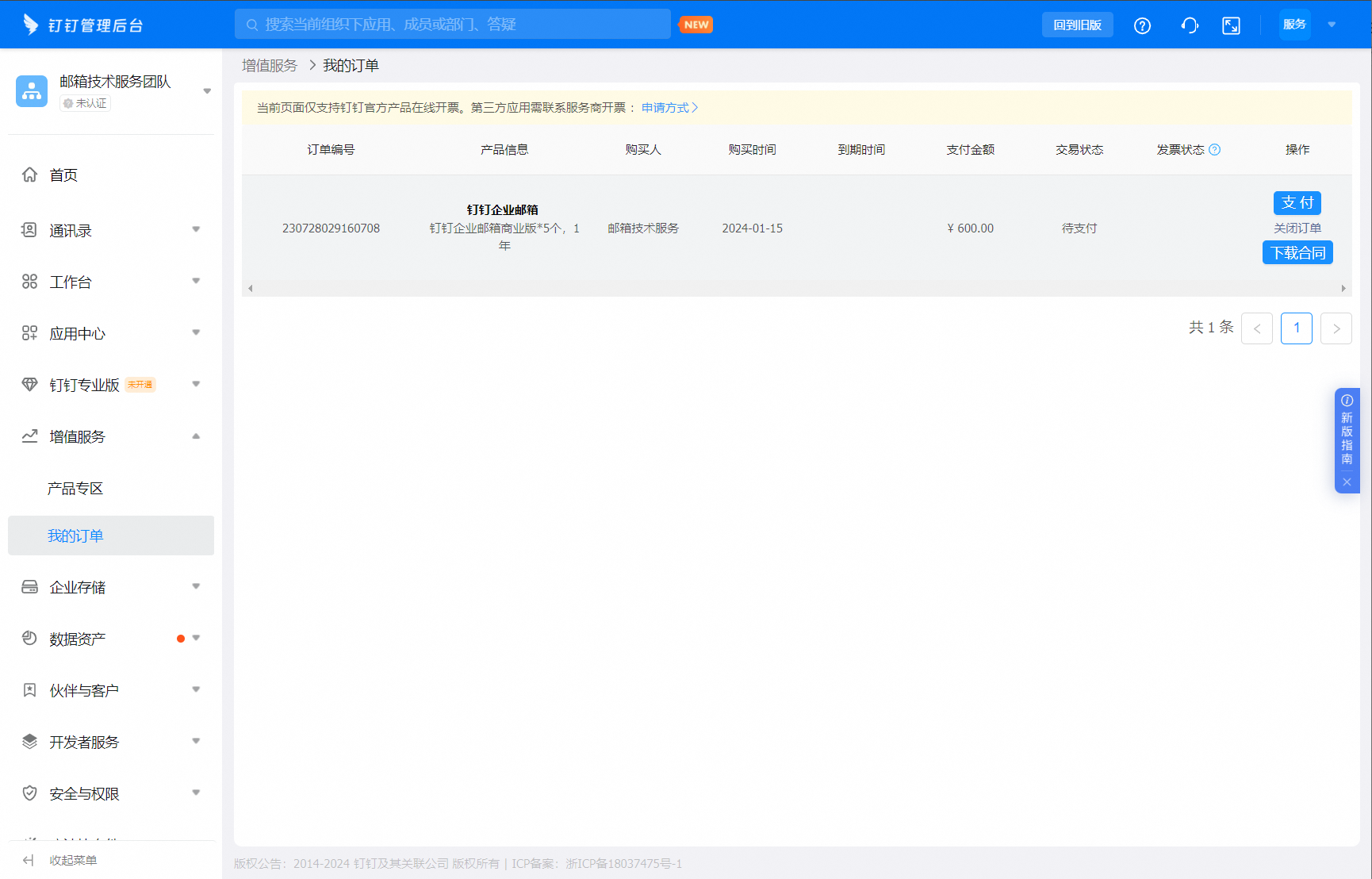Viewport: 1372px width, 879px height.
Task: Click the 安全与权限 shield icon
Action: pos(29,793)
